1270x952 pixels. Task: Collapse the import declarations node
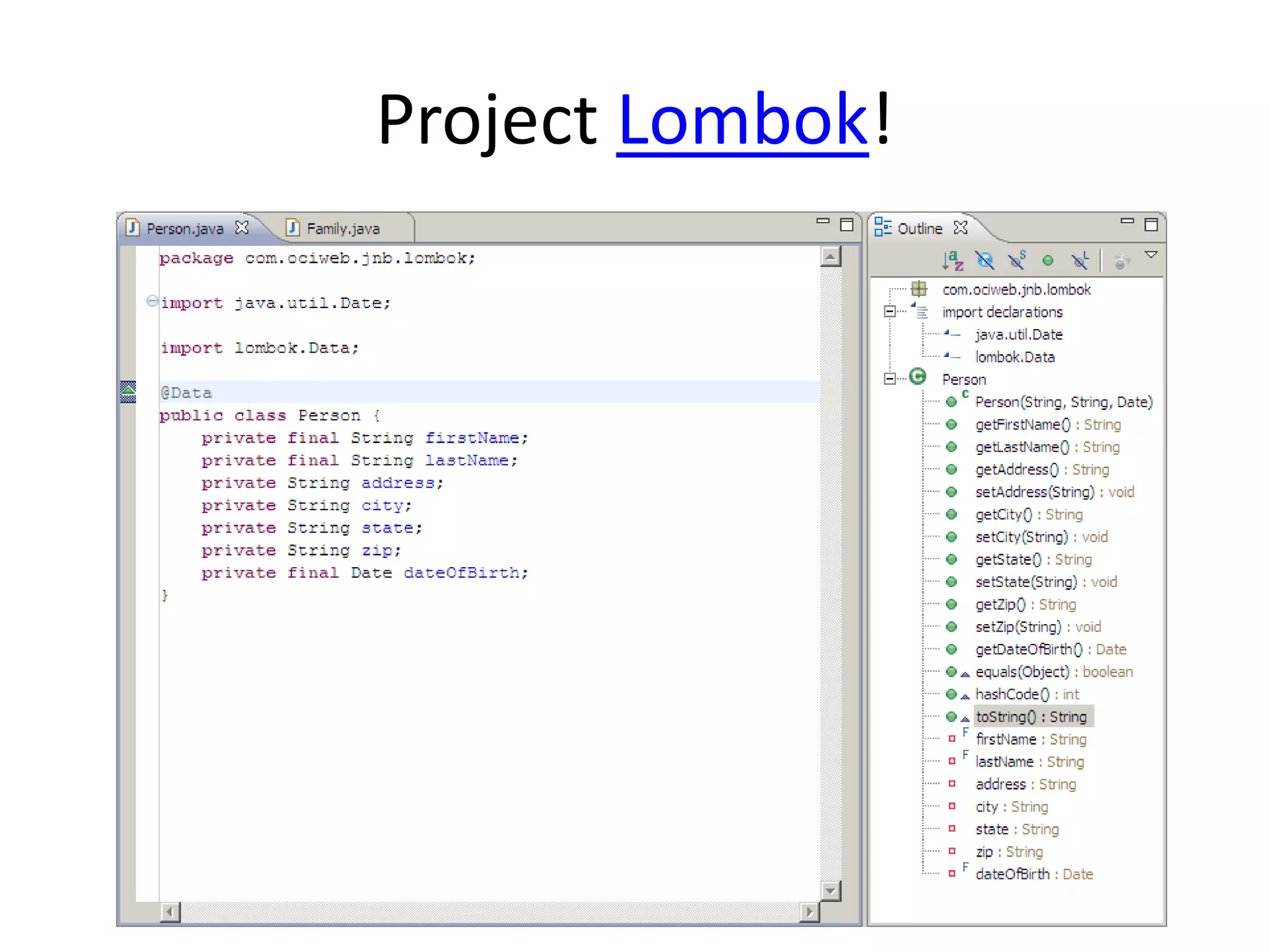pos(890,312)
